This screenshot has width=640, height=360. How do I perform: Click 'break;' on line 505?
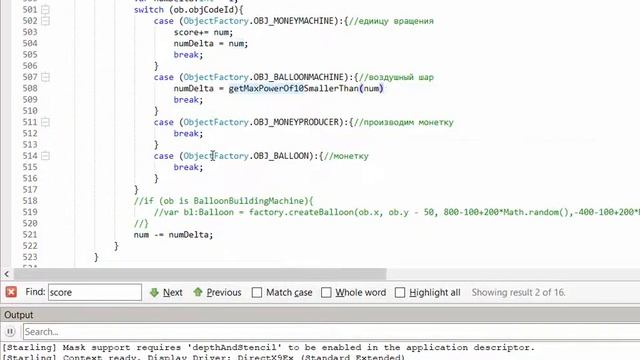coord(188,55)
